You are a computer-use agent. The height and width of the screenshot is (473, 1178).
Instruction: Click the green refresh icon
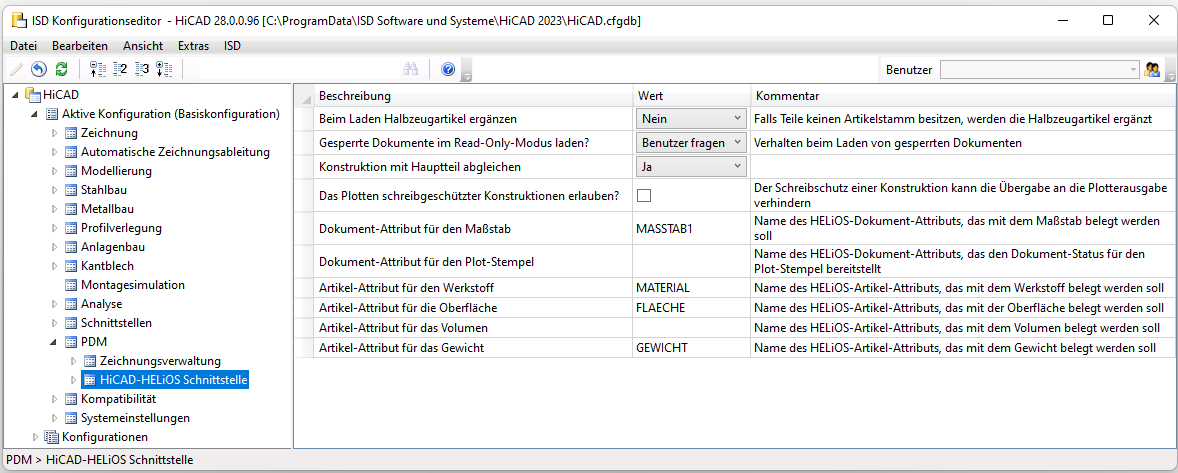[x=61, y=69]
